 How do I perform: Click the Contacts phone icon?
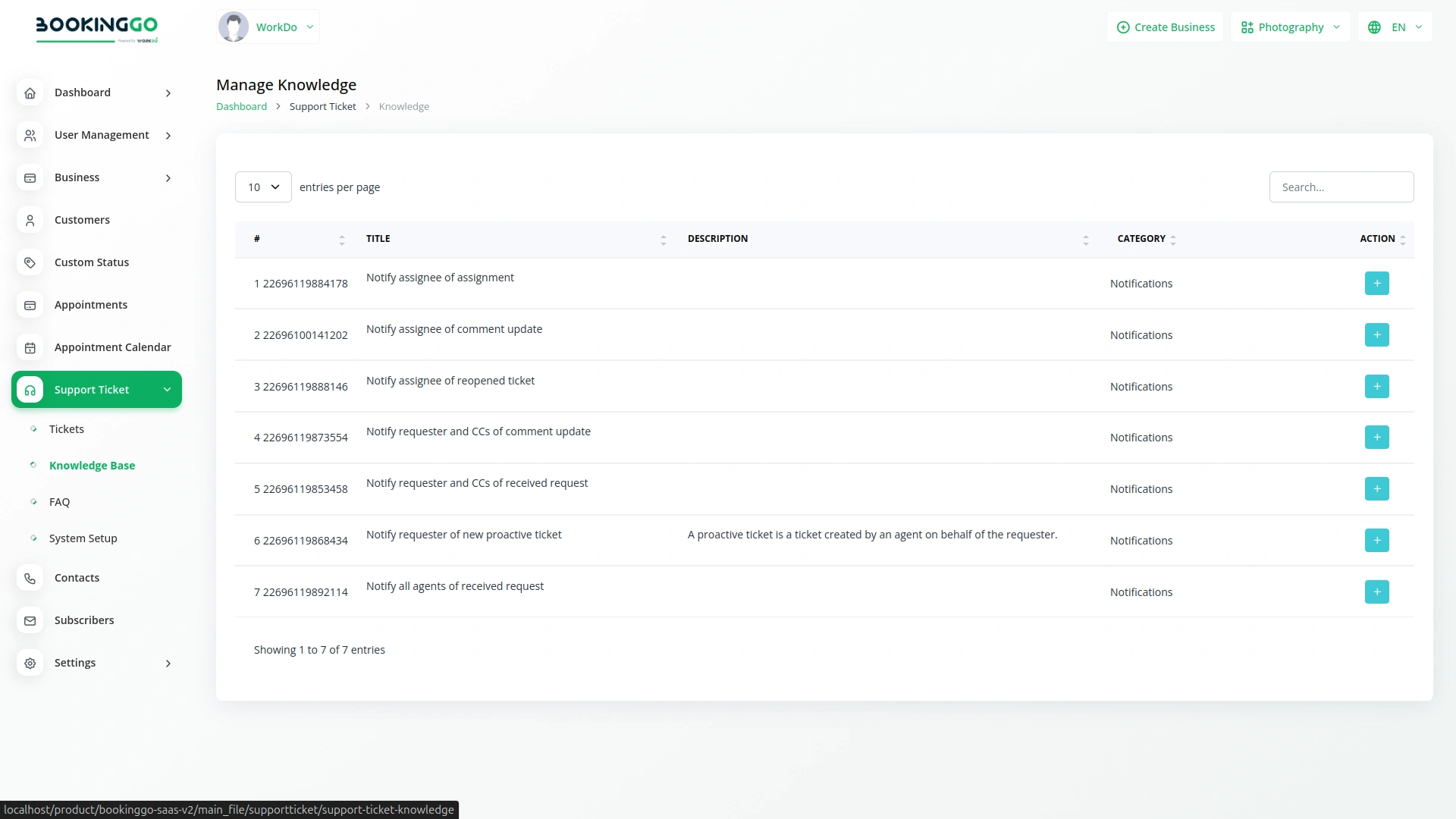click(30, 578)
